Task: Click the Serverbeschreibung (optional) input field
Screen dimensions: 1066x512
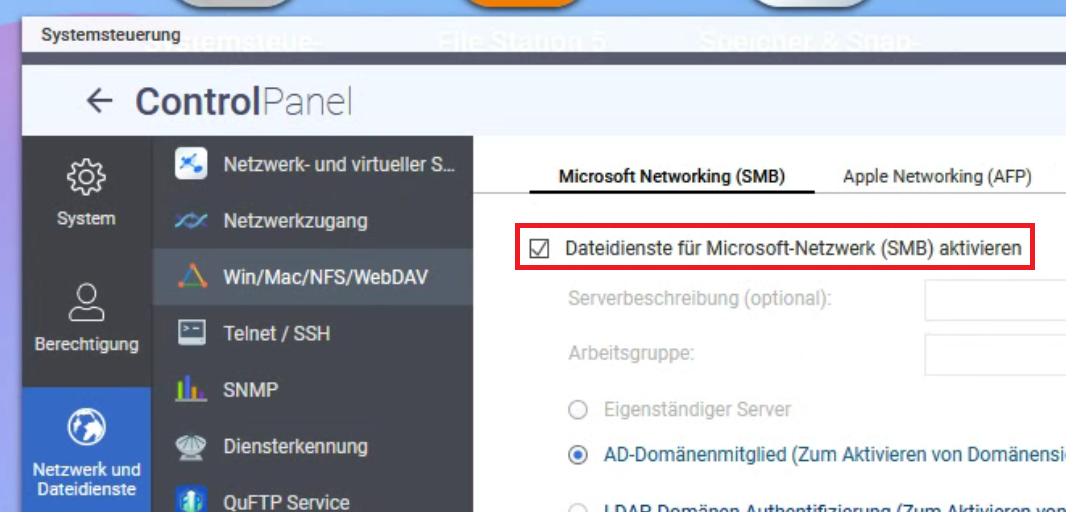Action: click(x=994, y=299)
